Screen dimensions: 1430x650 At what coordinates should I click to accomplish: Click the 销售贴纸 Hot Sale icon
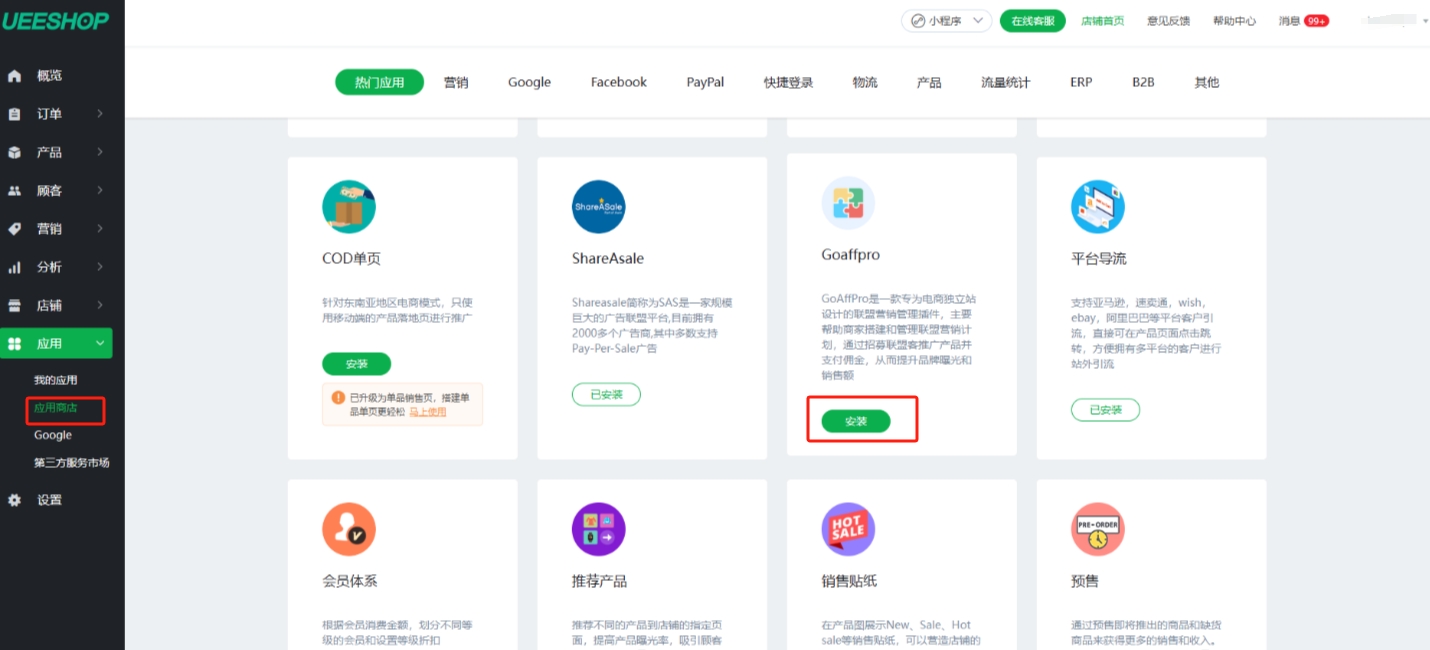tap(848, 529)
